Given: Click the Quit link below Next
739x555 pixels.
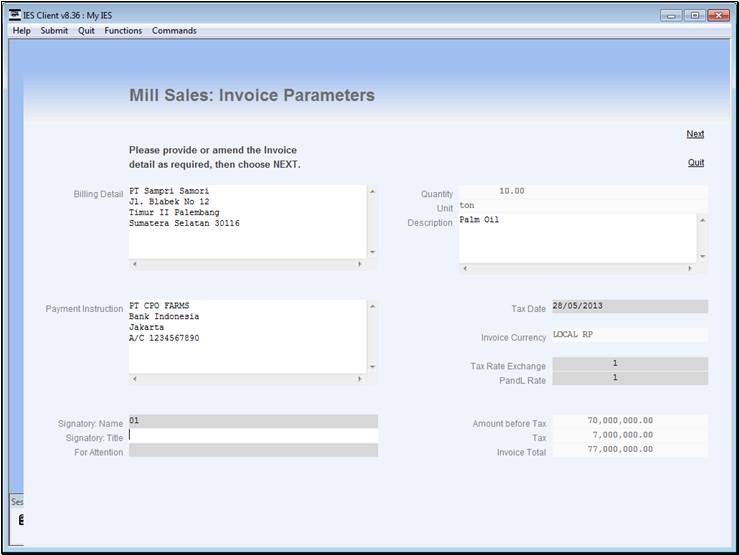Looking at the screenshot, I should 696,163.
